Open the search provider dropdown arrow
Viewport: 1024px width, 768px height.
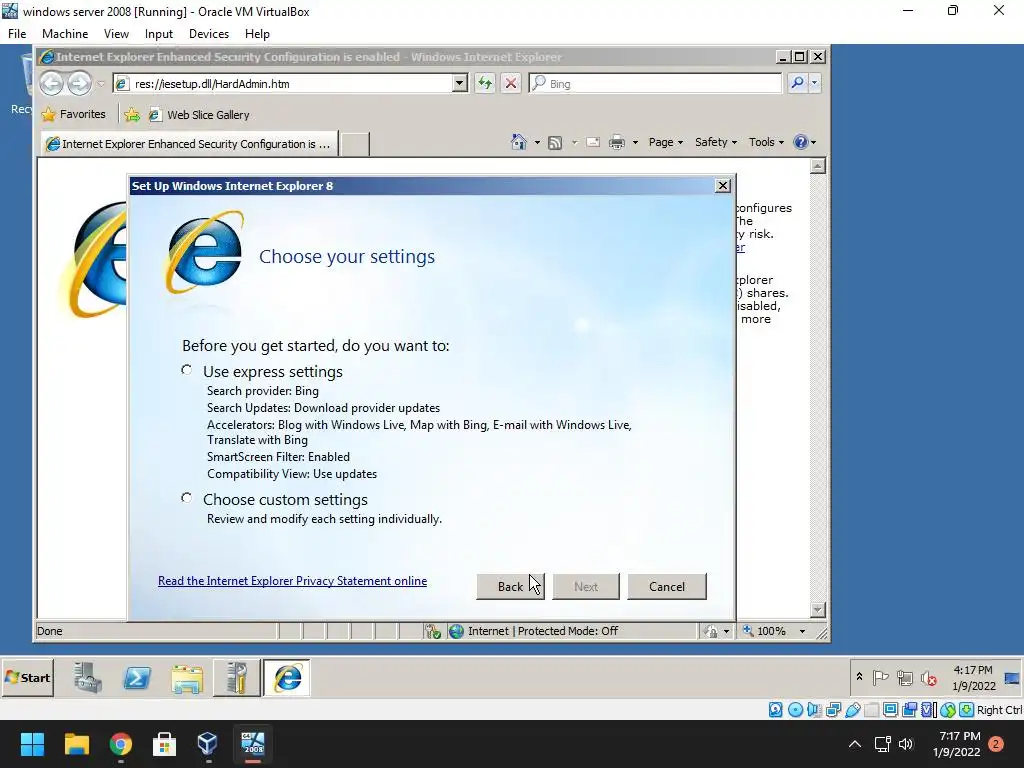(x=814, y=83)
